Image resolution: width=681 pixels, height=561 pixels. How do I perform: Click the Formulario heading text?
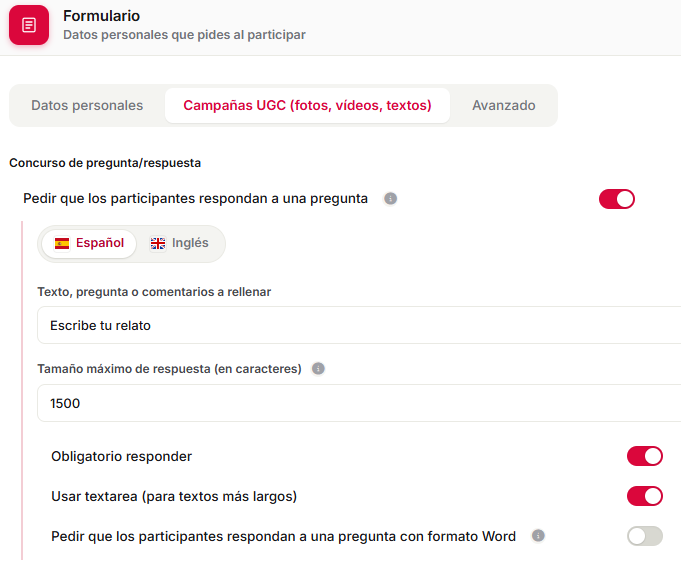coord(101,16)
